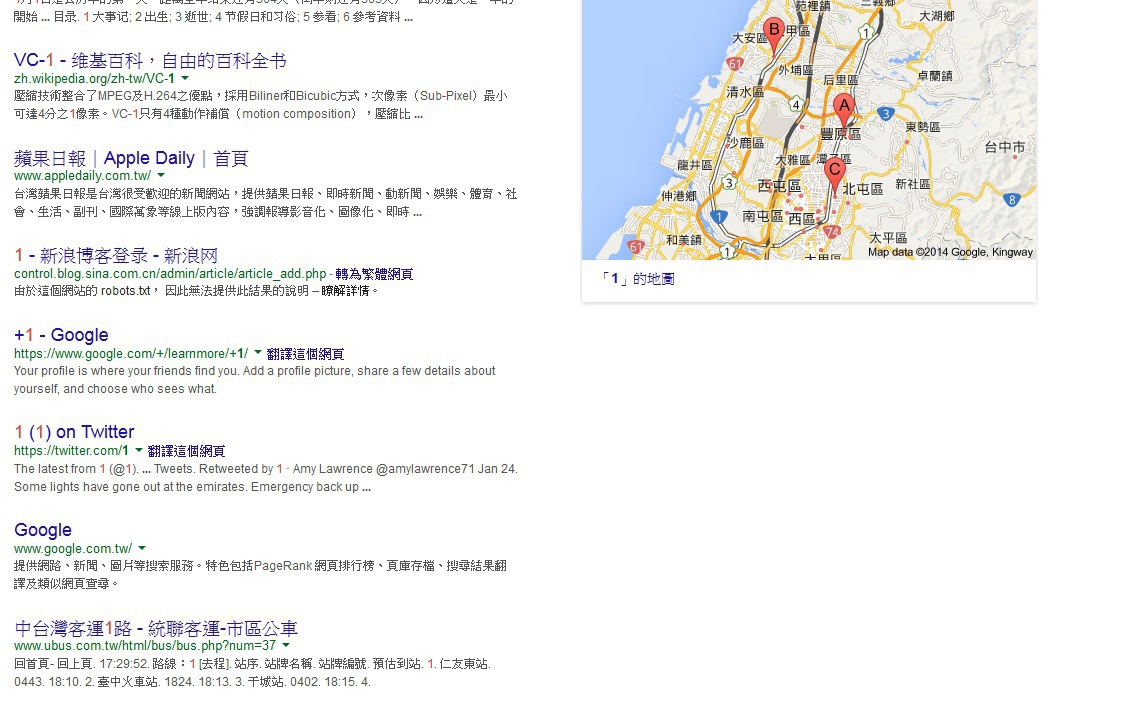Click map marker B near 大安區
This screenshot has width=1134, height=710.
pos(774,35)
